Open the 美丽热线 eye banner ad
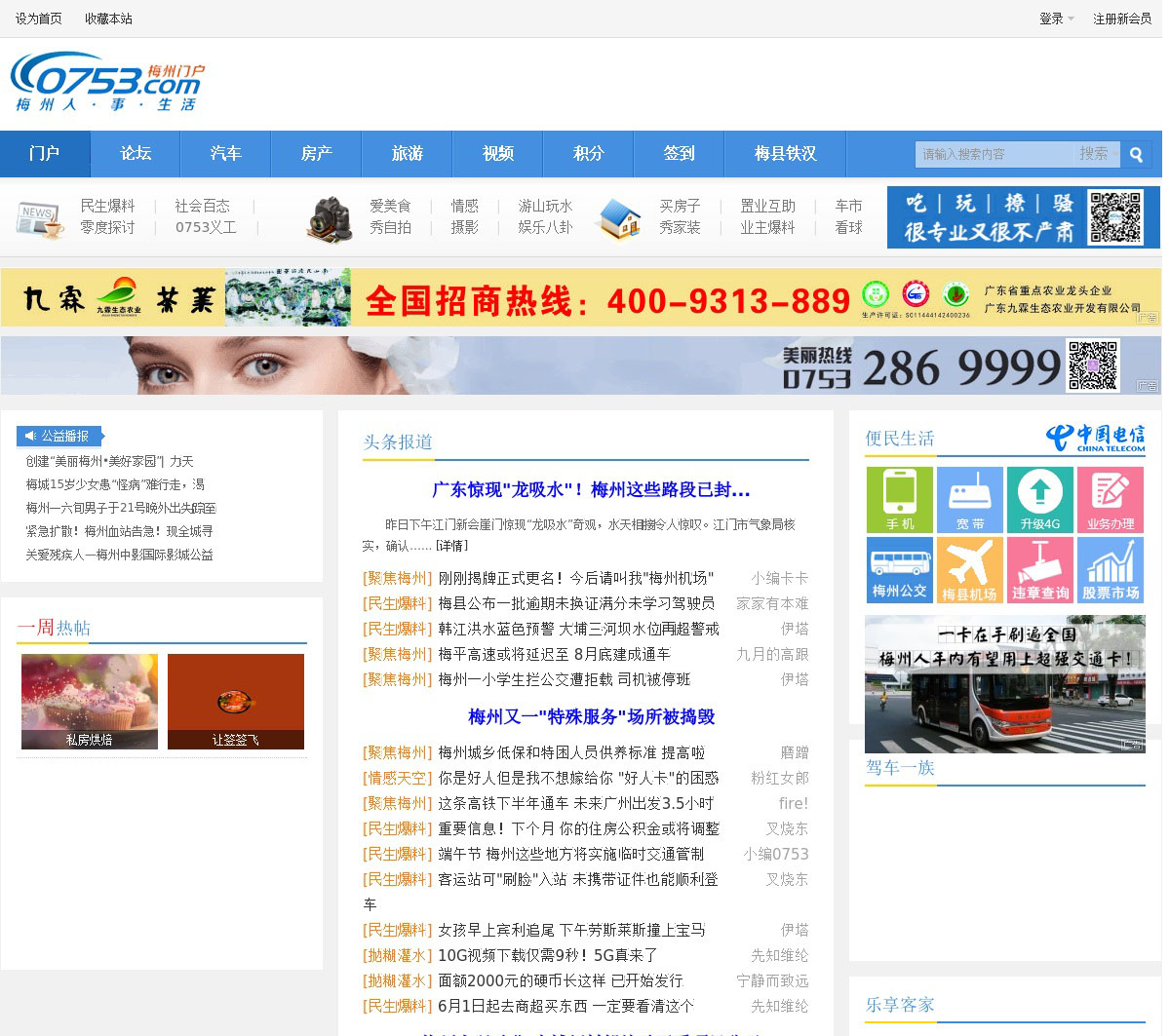The width and height of the screenshot is (1170, 1036). click(x=580, y=365)
